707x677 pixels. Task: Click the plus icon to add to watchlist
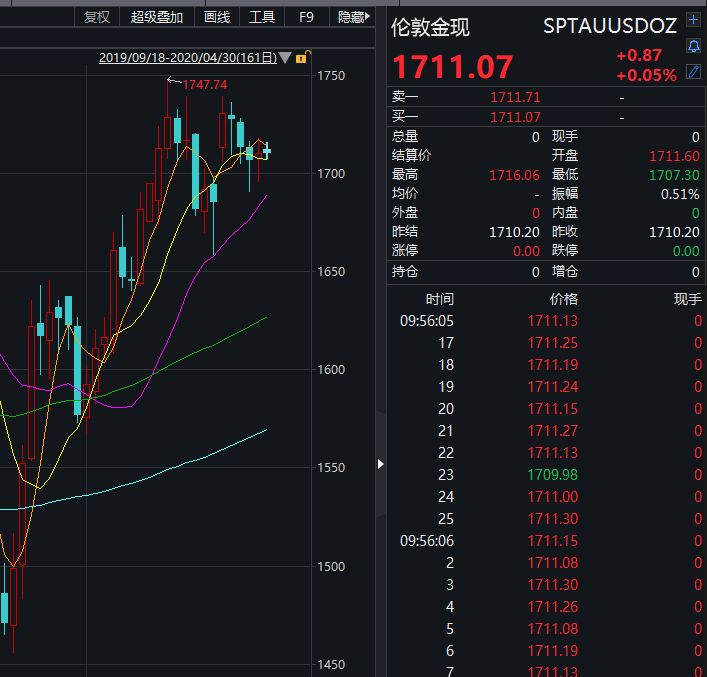[694, 21]
